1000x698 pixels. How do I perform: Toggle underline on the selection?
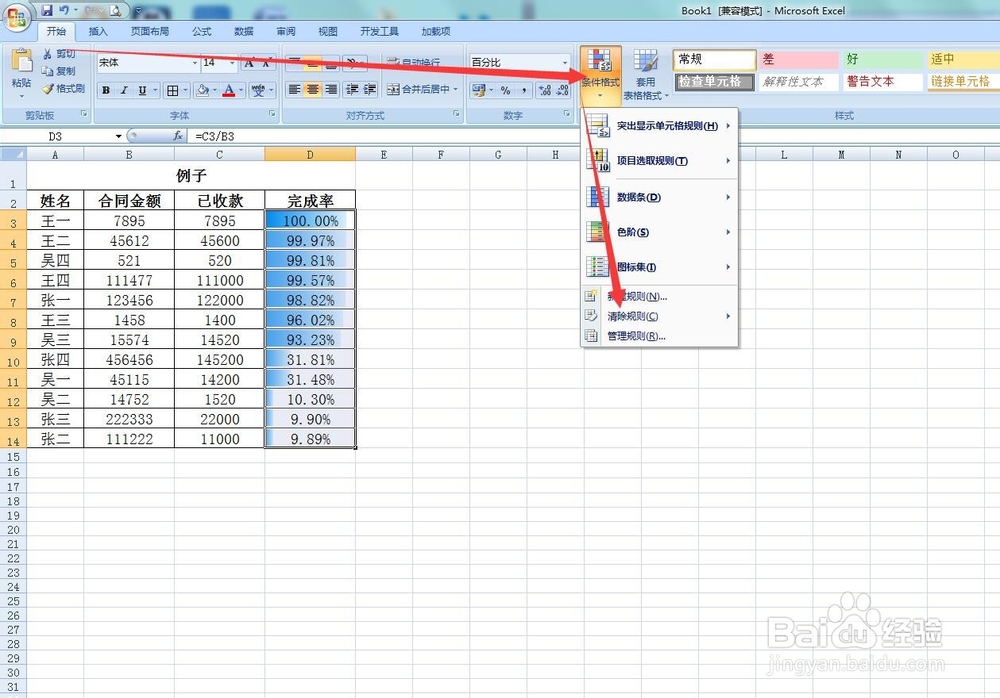coord(141,90)
